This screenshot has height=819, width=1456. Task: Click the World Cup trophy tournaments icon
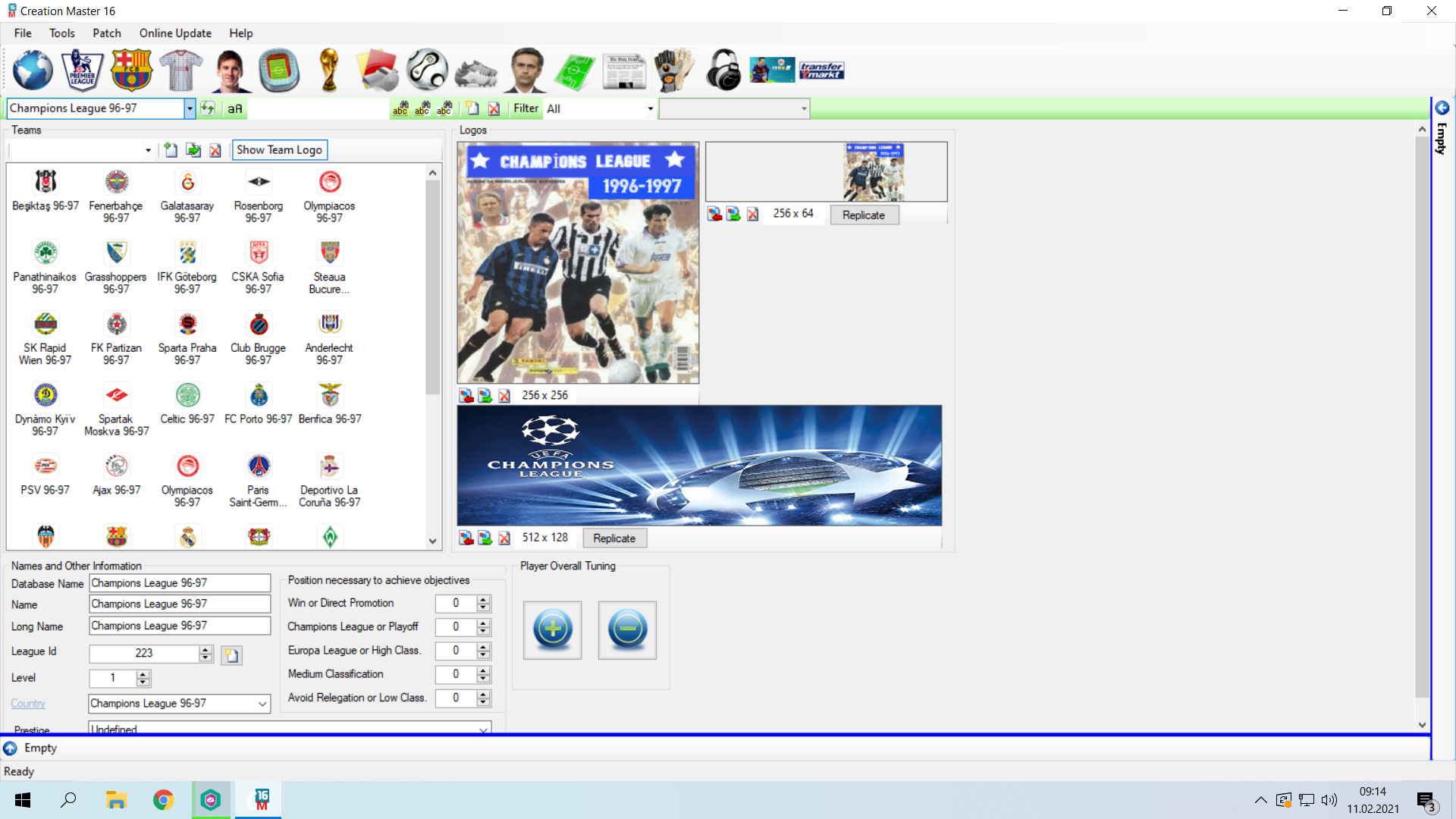(329, 70)
